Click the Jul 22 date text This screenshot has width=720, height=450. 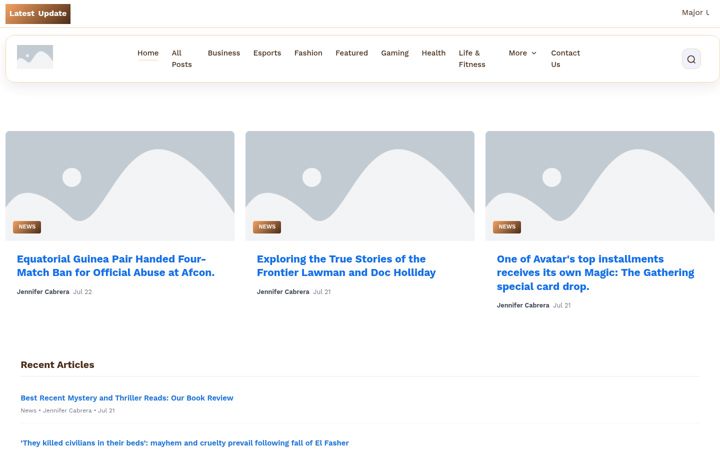coord(83,292)
